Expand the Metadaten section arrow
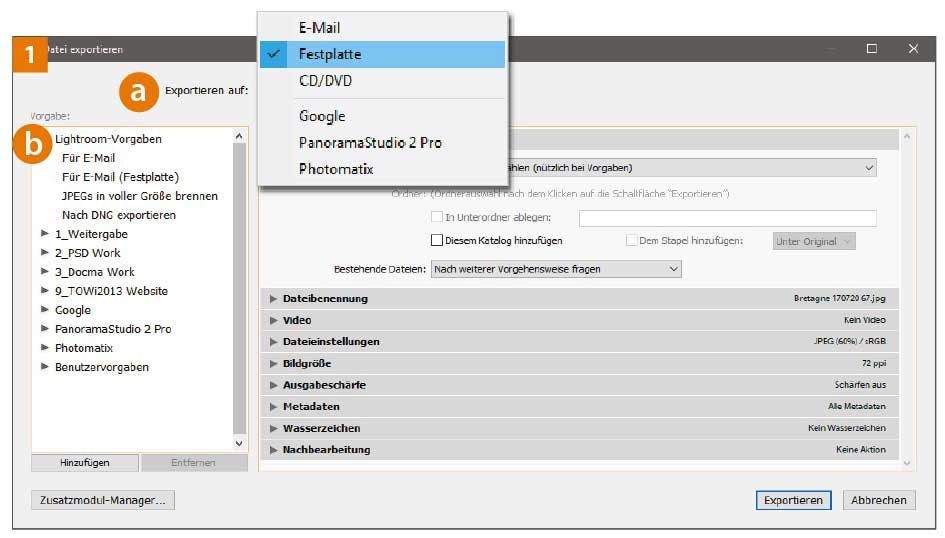This screenshot has width=945, height=538. (x=273, y=407)
